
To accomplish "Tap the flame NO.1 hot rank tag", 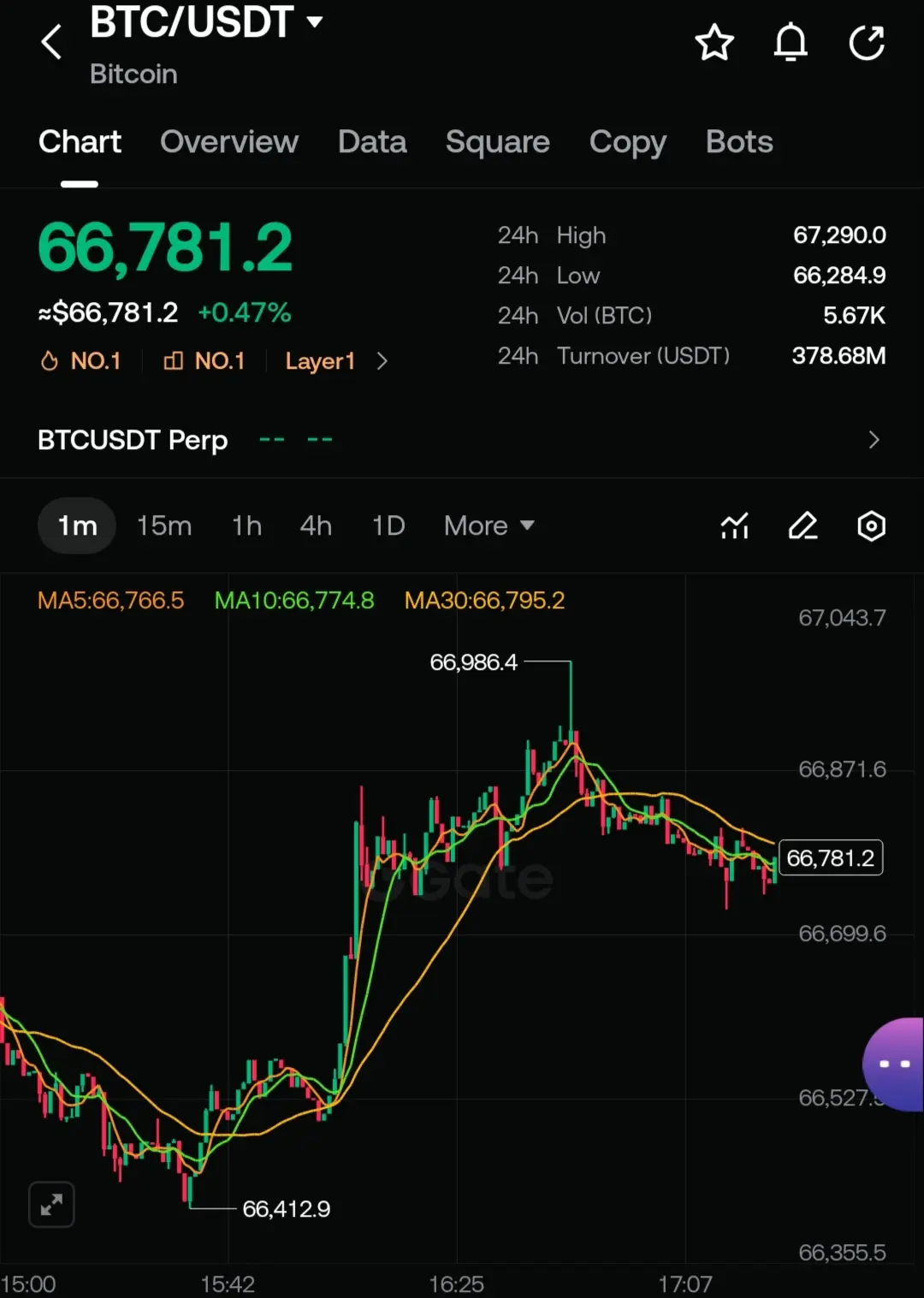I will pyautogui.click(x=80, y=361).
